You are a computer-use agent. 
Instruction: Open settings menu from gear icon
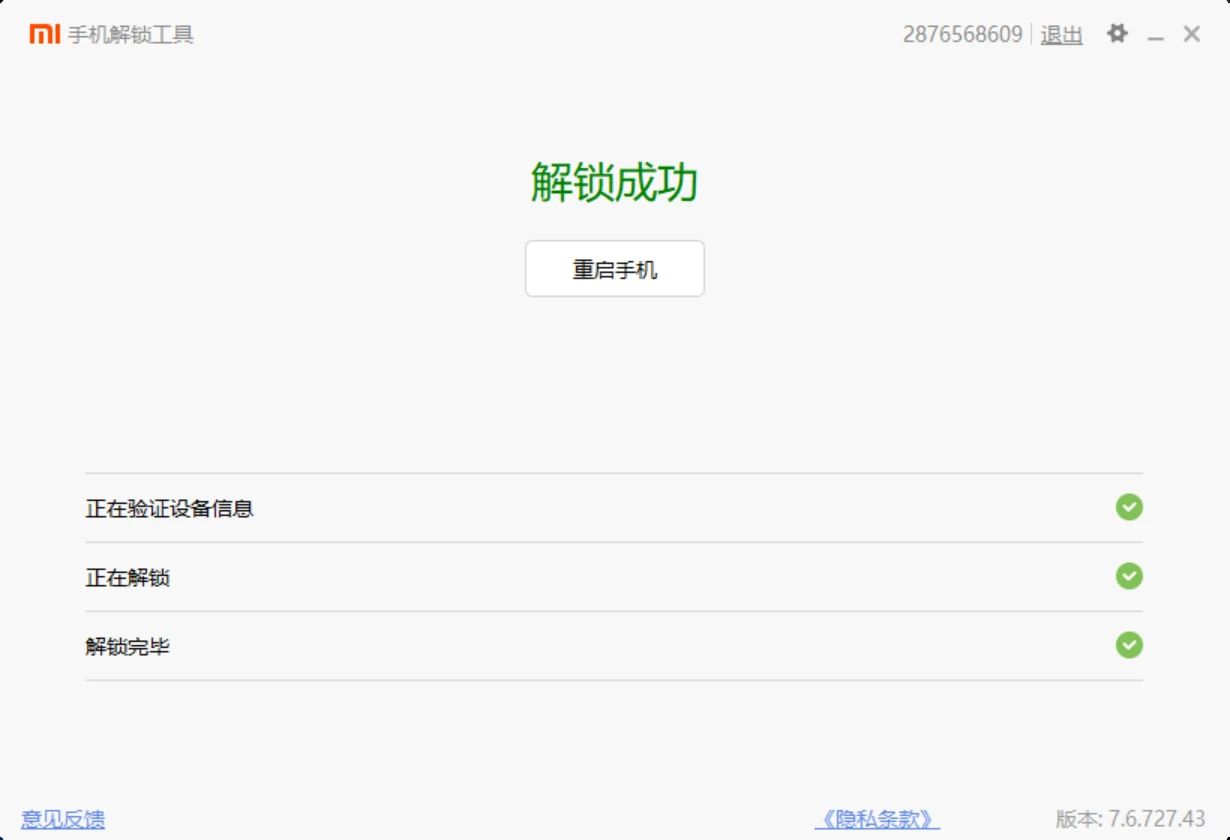tap(1117, 33)
